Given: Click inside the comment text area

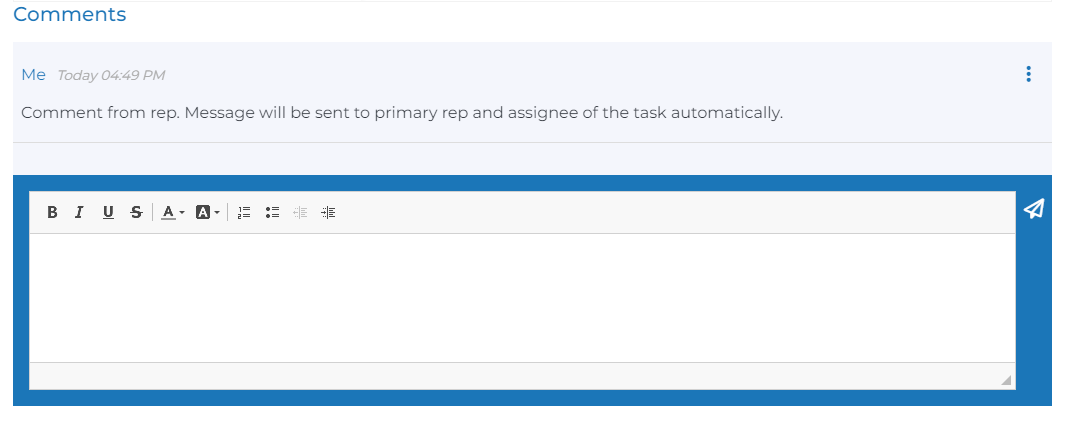Looking at the screenshot, I should pos(522,297).
